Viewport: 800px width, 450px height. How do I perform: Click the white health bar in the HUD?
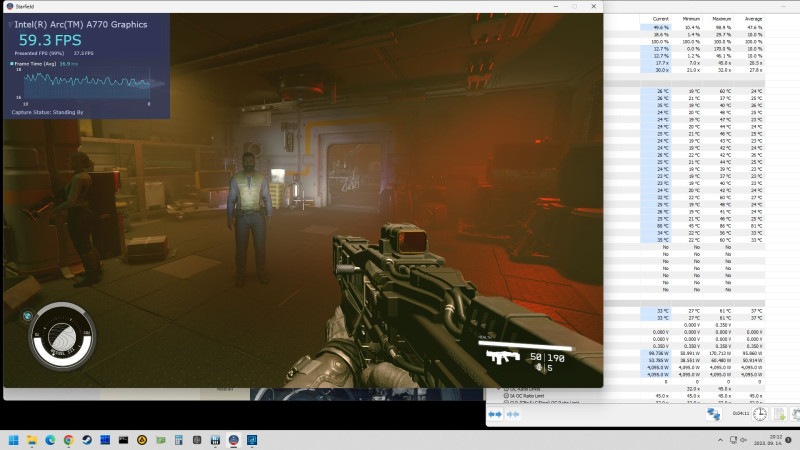(x=526, y=345)
